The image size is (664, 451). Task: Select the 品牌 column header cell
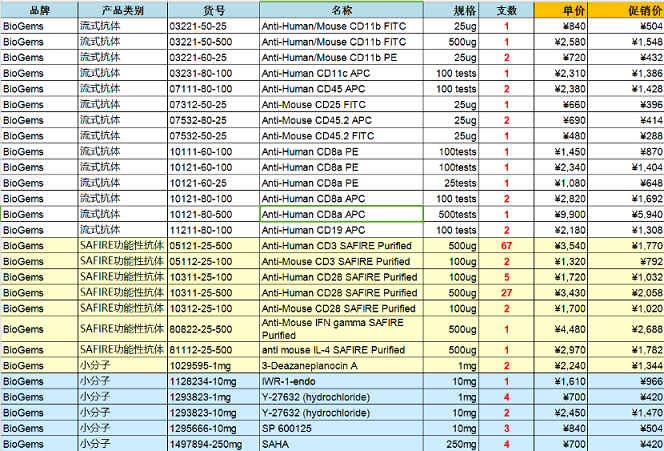(39, 10)
